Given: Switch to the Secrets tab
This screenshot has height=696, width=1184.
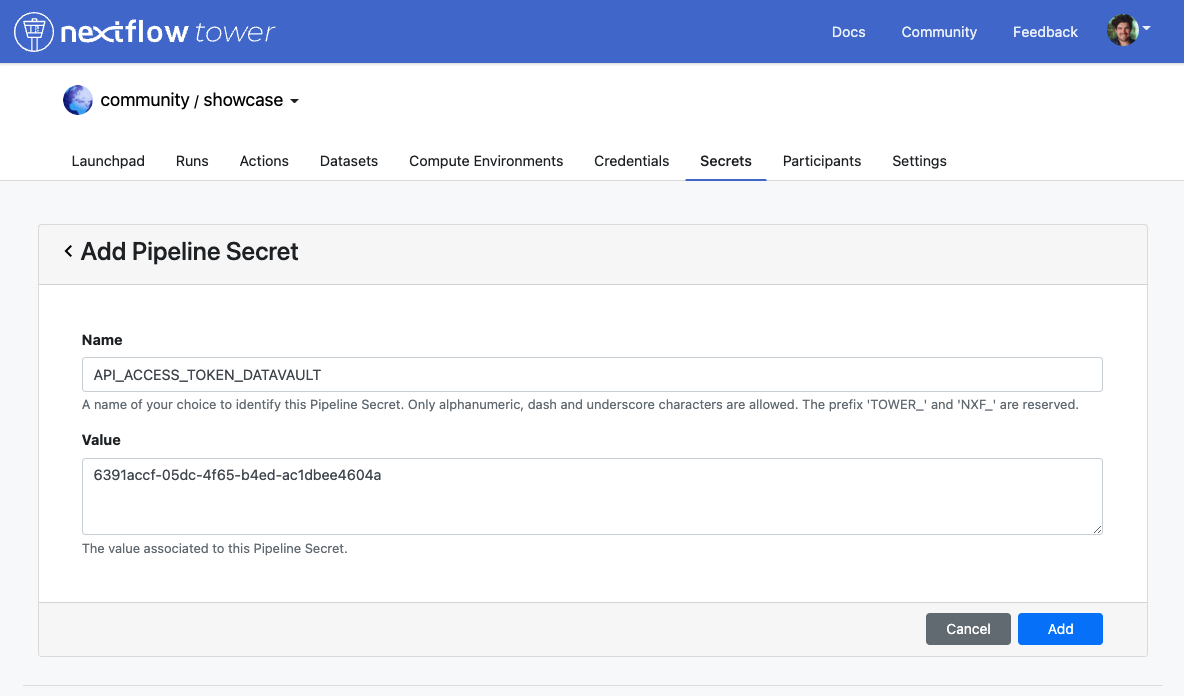Looking at the screenshot, I should pos(725,161).
